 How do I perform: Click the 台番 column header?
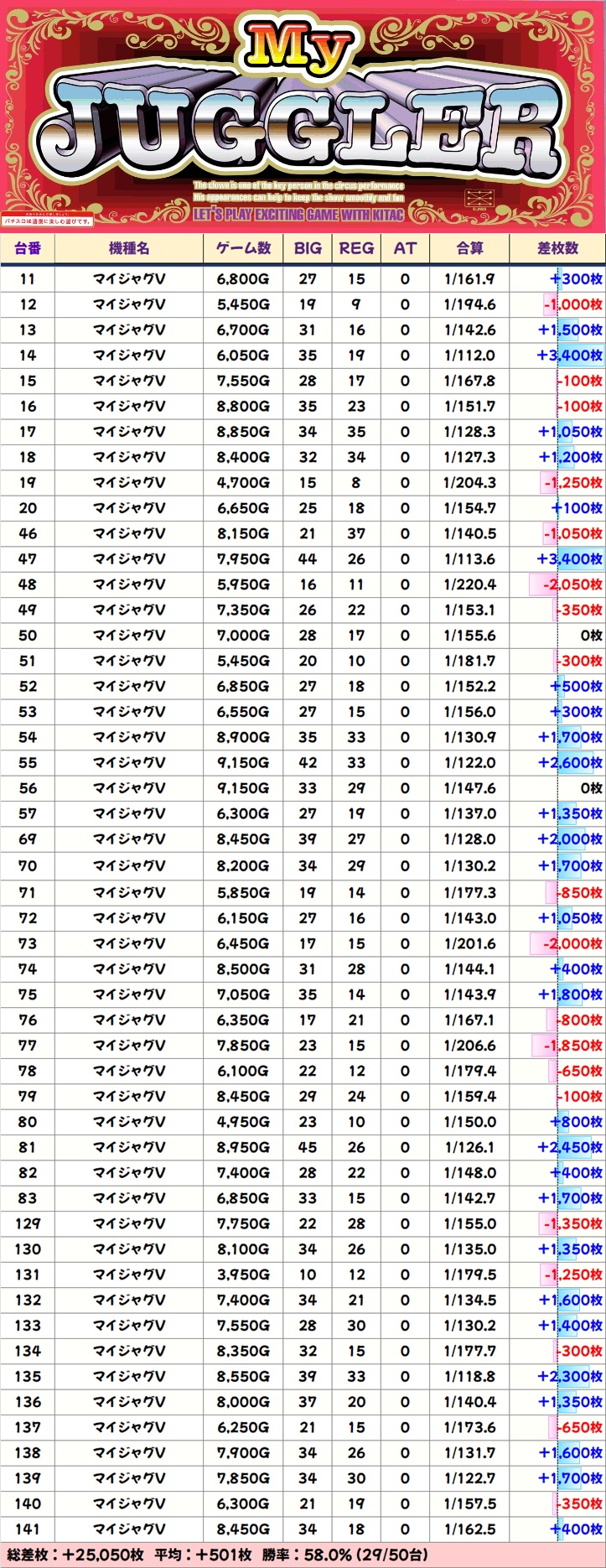[28, 248]
